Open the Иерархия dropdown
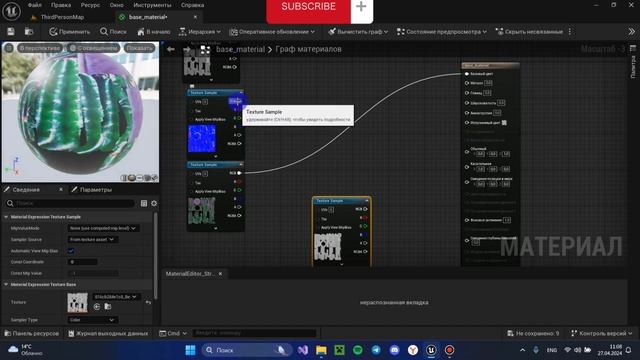The width and height of the screenshot is (640, 360). (x=200, y=31)
